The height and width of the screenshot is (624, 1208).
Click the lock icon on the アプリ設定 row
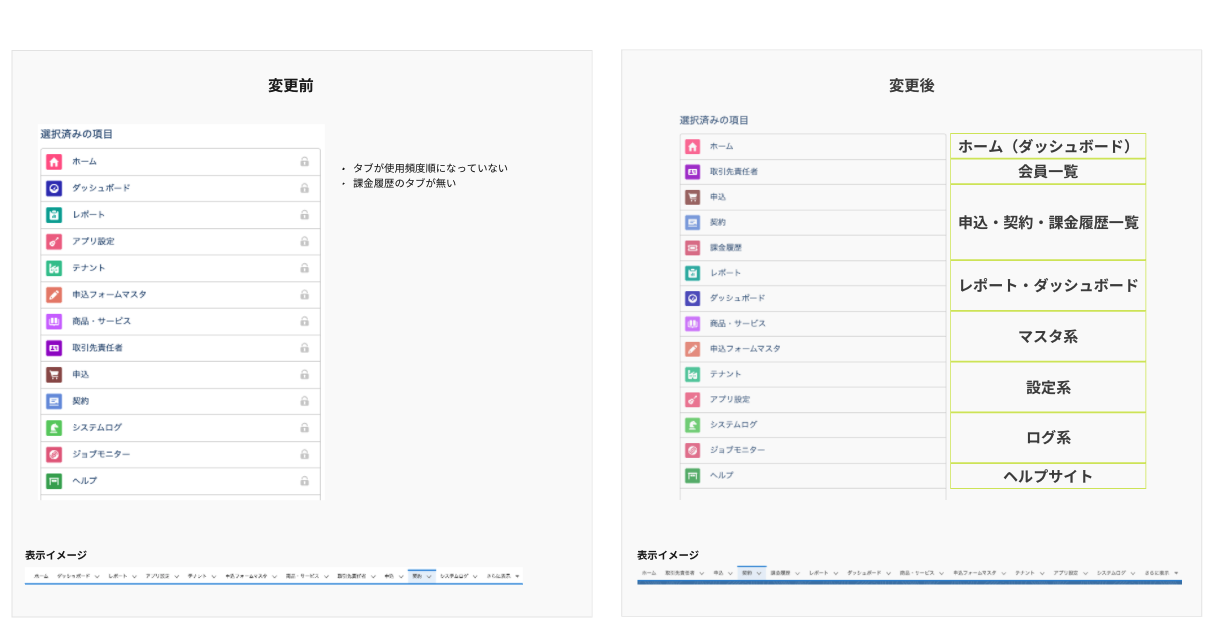304,241
